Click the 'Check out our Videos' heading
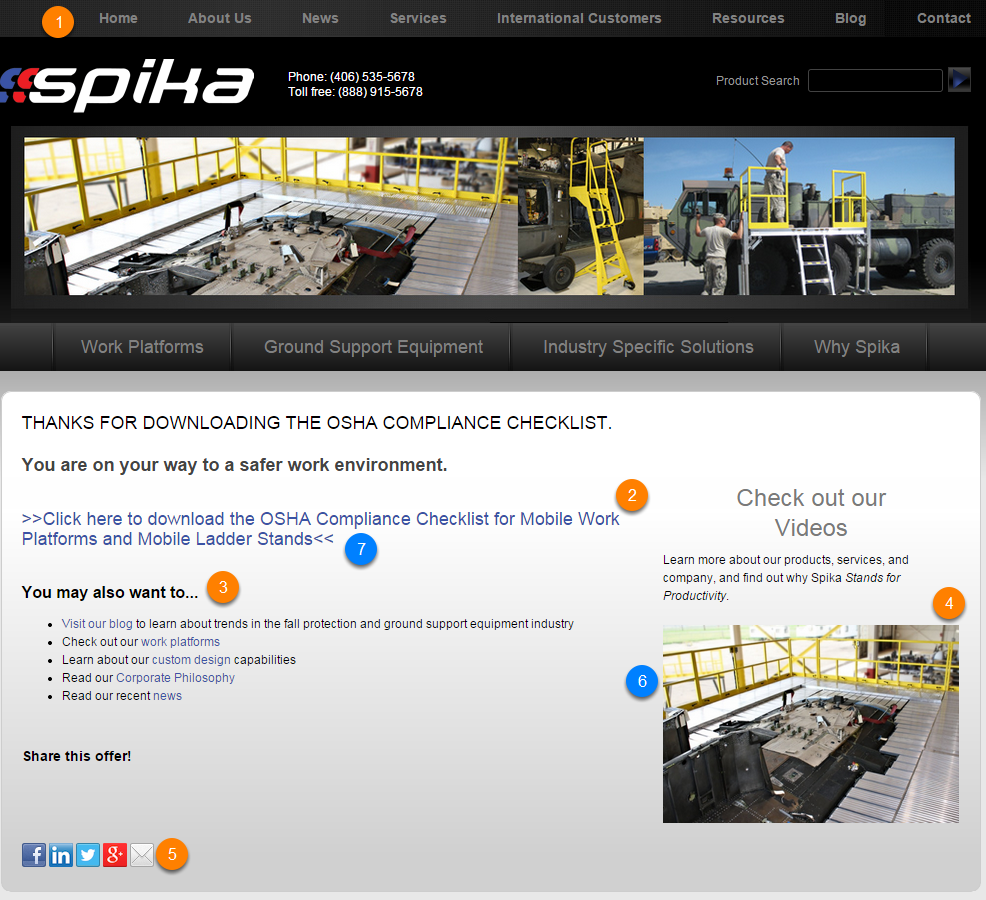Screen dimensions: 986x900 [x=811, y=513]
